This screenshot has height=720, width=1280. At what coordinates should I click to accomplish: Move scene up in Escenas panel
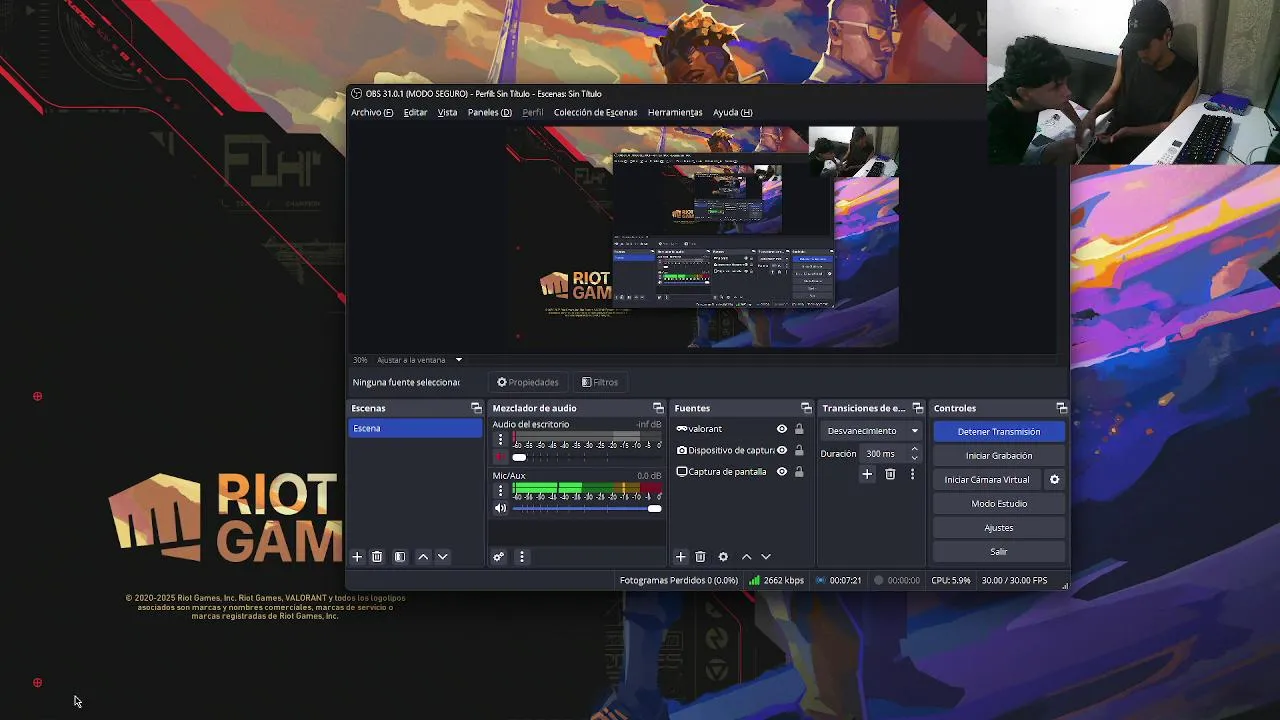coord(423,557)
